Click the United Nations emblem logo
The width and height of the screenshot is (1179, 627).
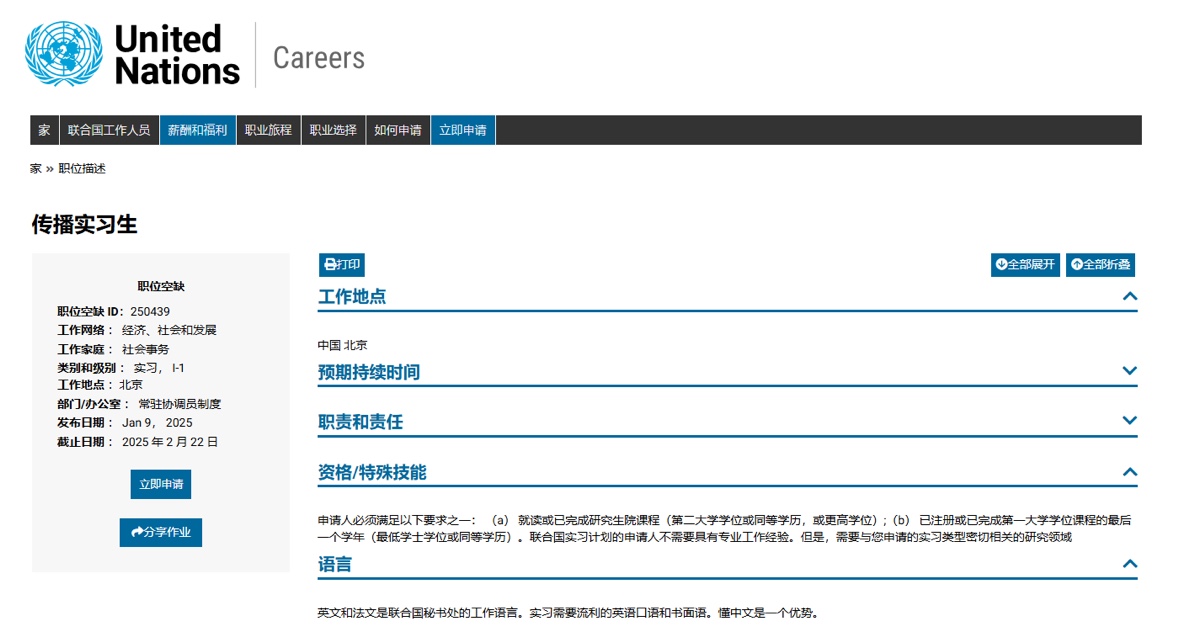64,54
